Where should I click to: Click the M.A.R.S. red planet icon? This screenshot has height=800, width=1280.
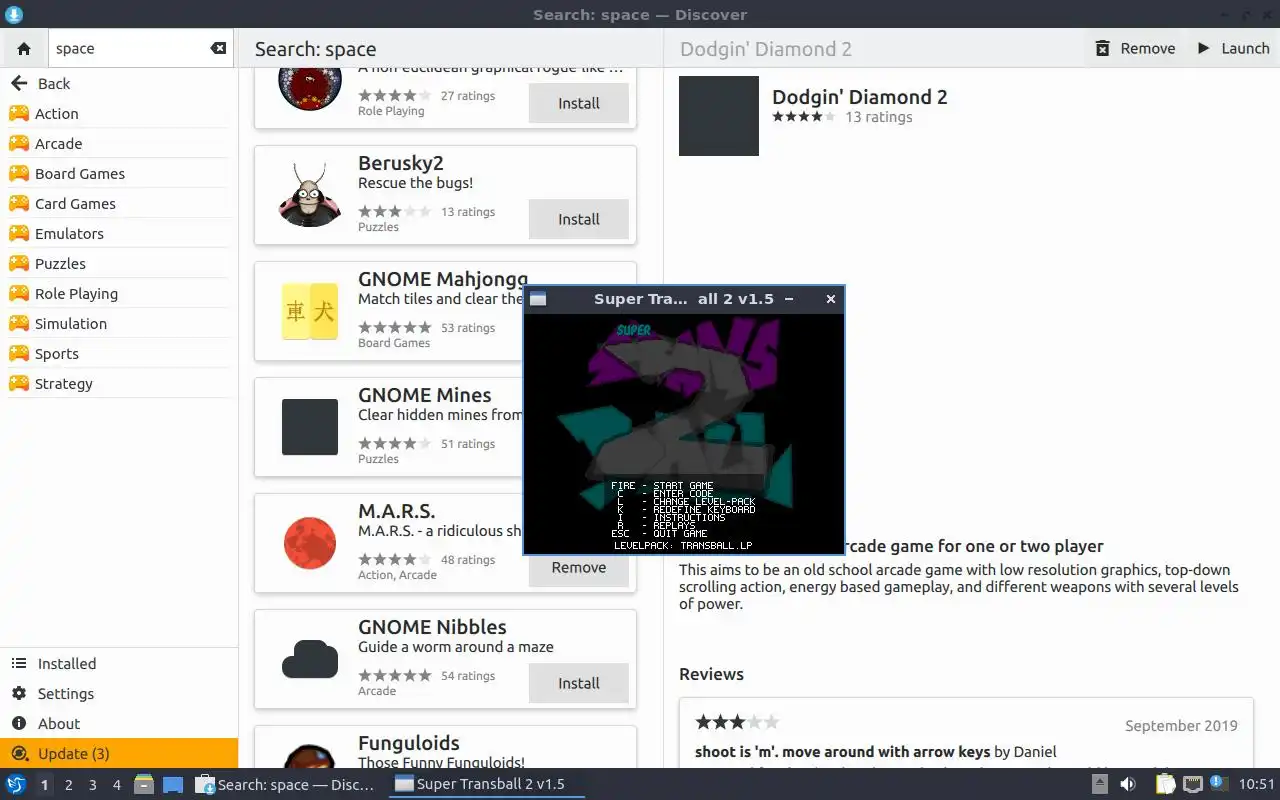click(310, 543)
